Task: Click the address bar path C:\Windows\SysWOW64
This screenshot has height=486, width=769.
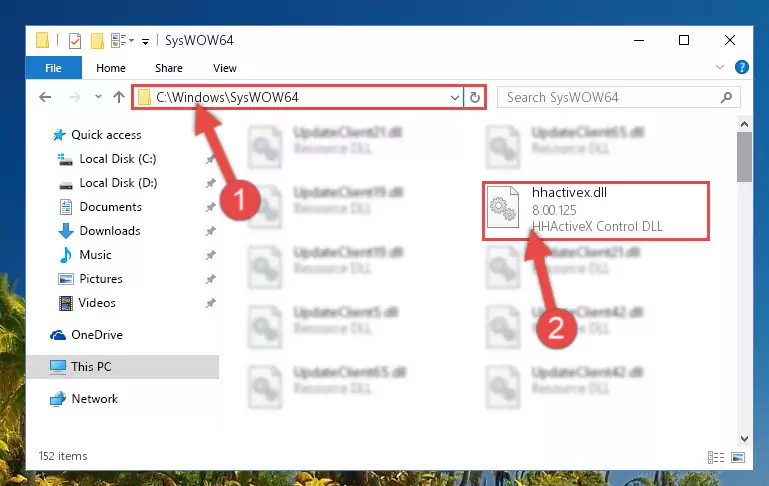Action: 227,97
